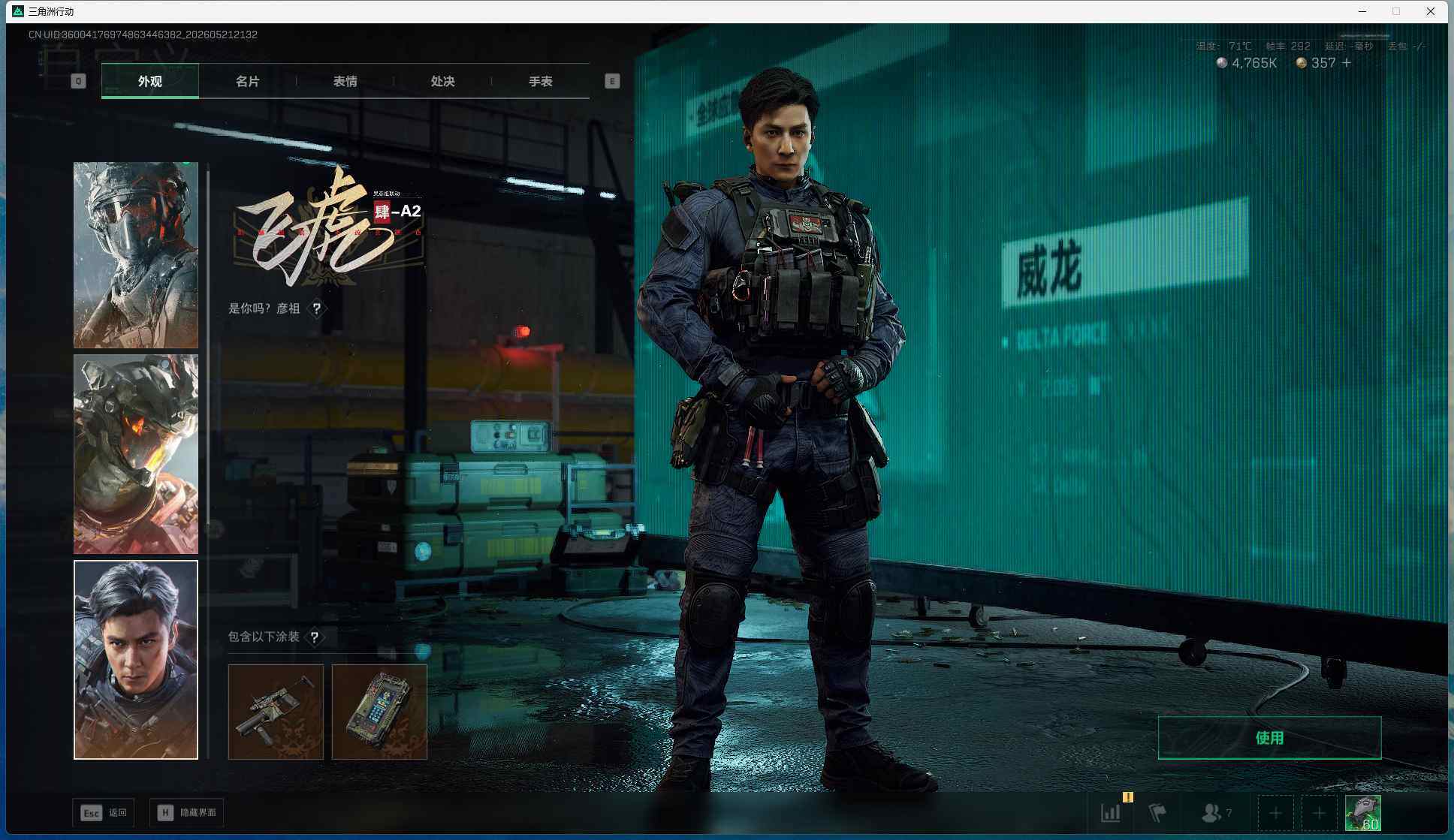1454x840 pixels.
Task: Open the 名片 tab
Action: tap(248, 81)
